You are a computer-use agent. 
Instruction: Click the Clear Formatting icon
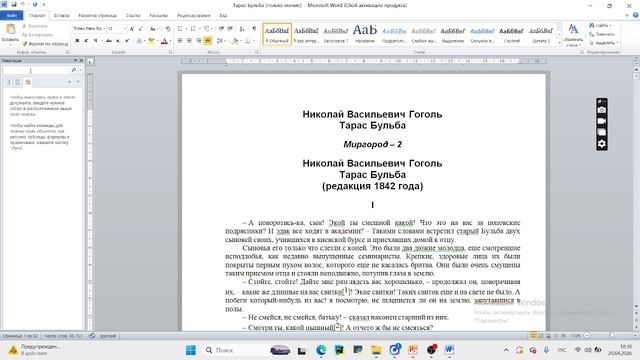pos(168,29)
